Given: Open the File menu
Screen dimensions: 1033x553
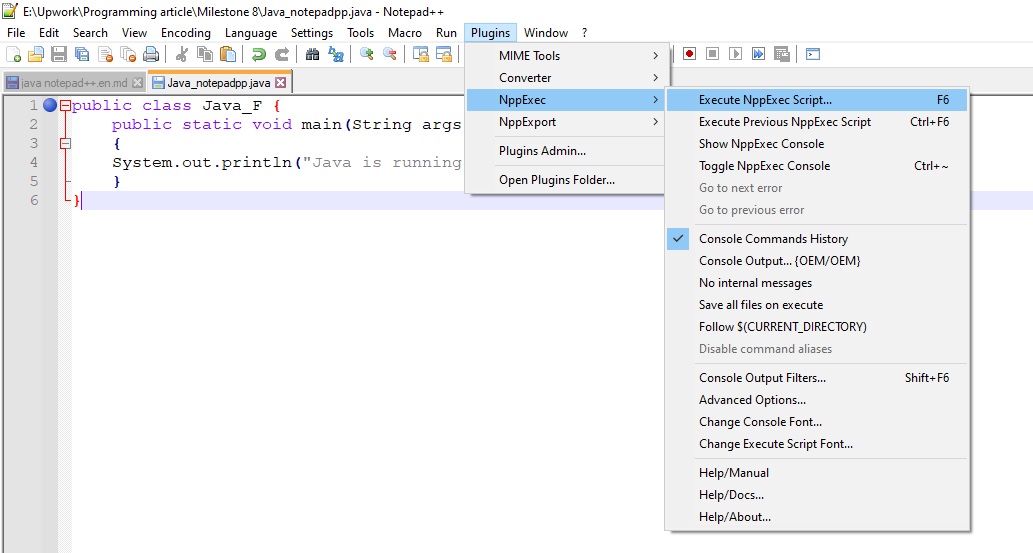Looking at the screenshot, I should tap(16, 33).
